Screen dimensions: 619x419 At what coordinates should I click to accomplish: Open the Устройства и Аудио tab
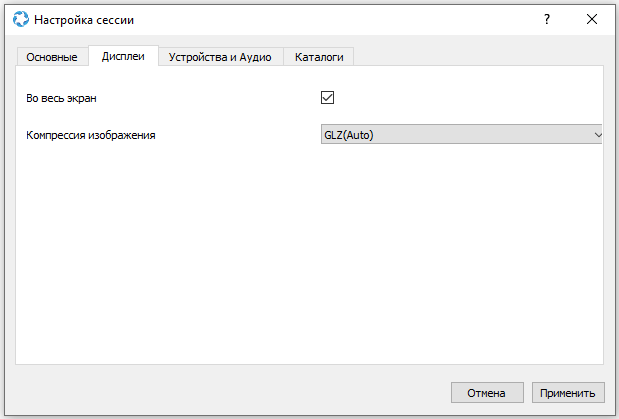point(220,57)
